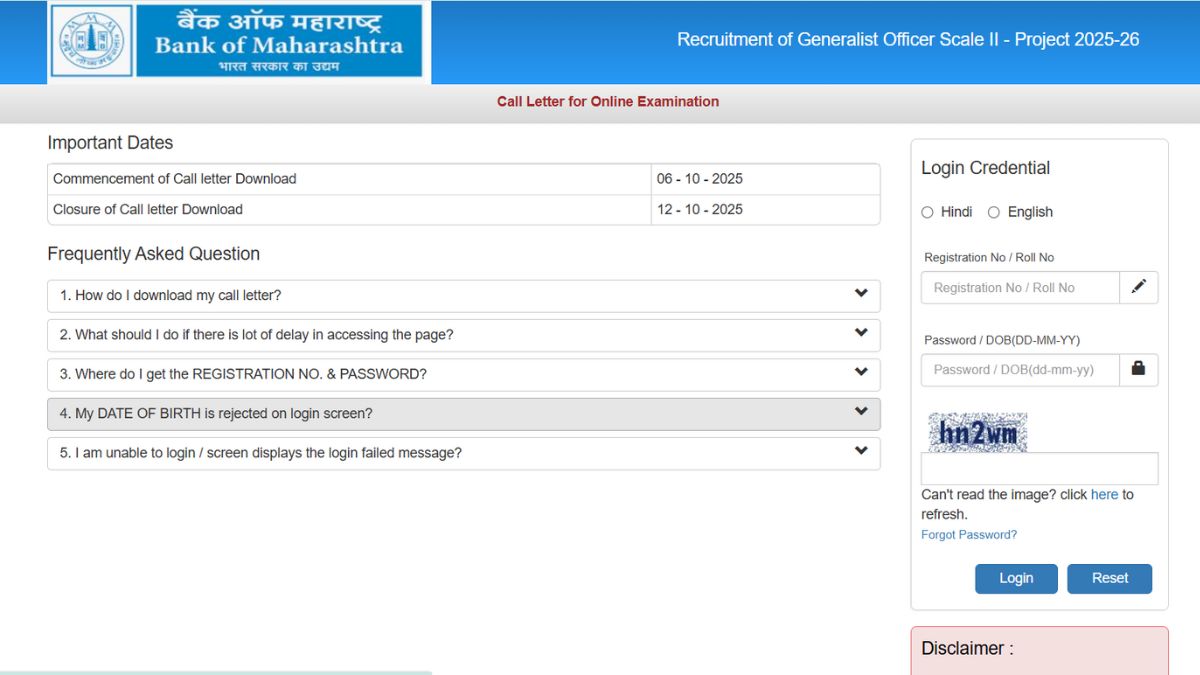Screen dimensions: 1200x675
Task: Open FAQ 'My DATE OF BIRTH is rejected'
Action: (x=216, y=414)
